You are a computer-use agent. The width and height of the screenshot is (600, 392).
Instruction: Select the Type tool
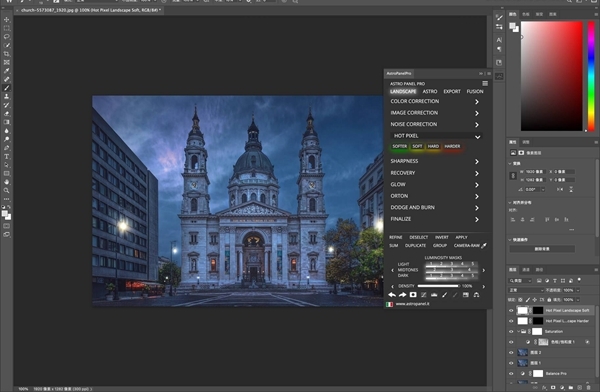pos(7,157)
